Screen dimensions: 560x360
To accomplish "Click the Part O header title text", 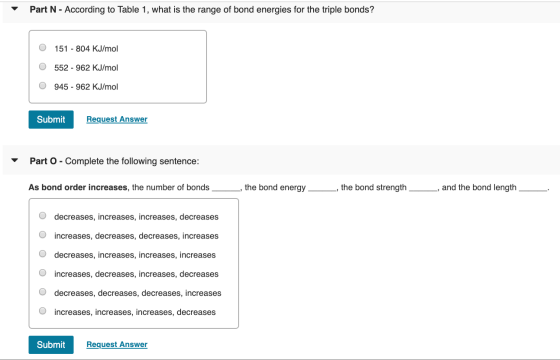I will 114,161.
